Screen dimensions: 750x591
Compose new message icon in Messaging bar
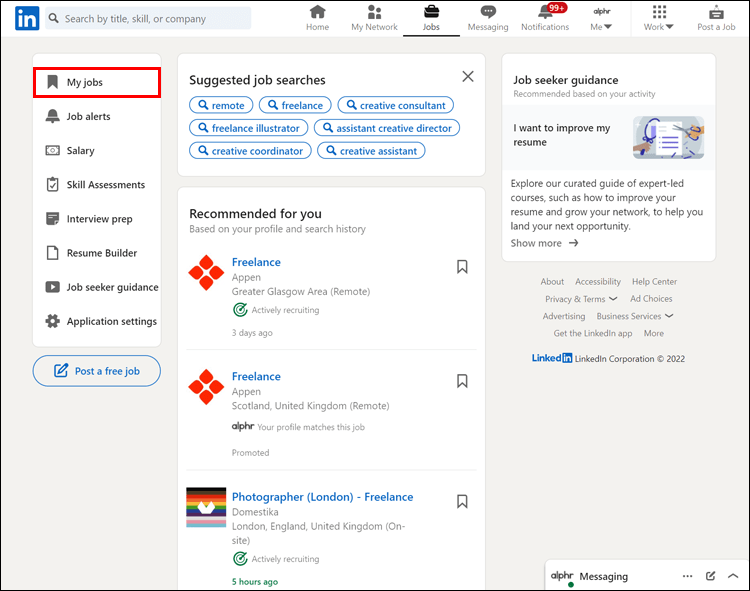[711, 576]
